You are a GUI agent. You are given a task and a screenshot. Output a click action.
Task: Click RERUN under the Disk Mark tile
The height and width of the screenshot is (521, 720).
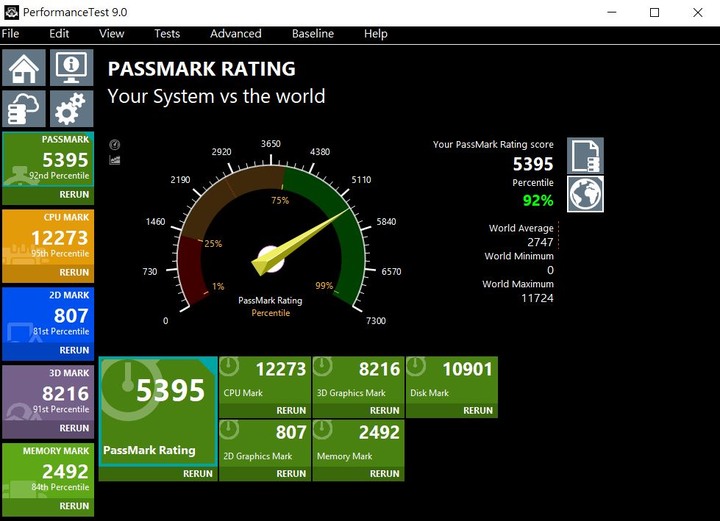pos(478,411)
